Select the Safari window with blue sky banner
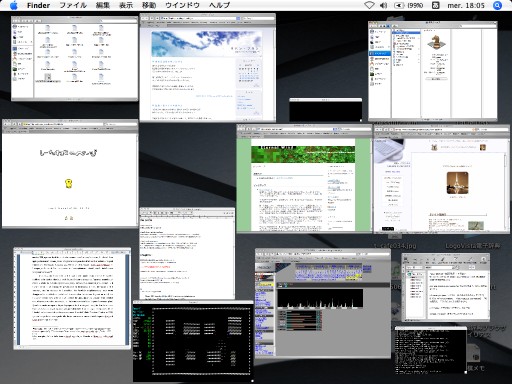 point(207,67)
